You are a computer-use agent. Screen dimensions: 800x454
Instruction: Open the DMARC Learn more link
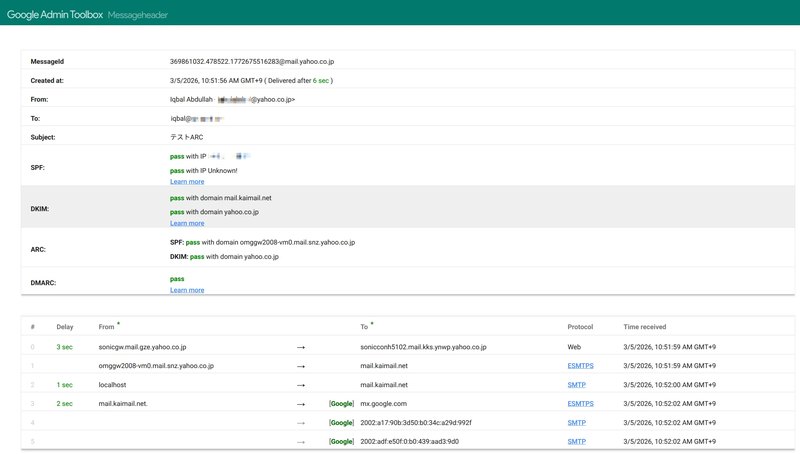(x=187, y=290)
